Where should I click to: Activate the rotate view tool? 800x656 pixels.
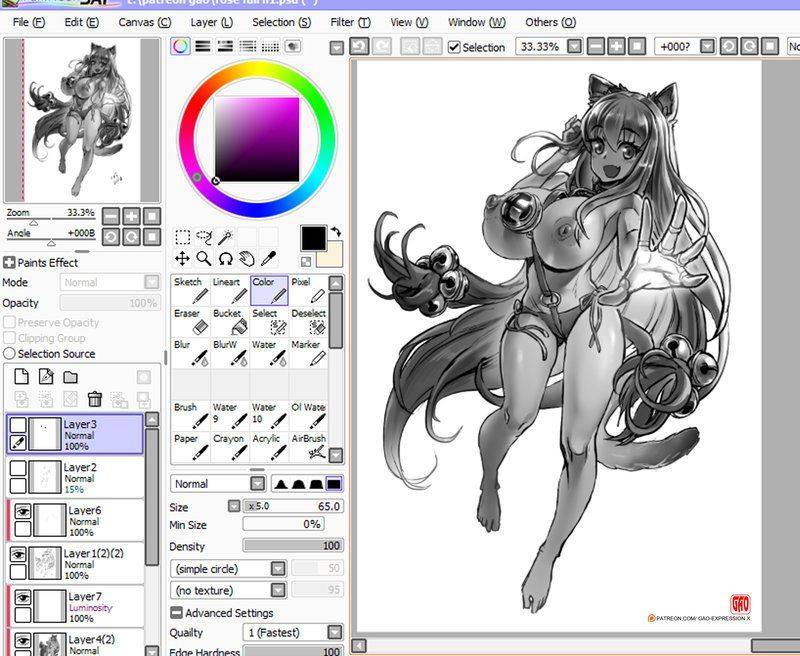click(x=226, y=259)
